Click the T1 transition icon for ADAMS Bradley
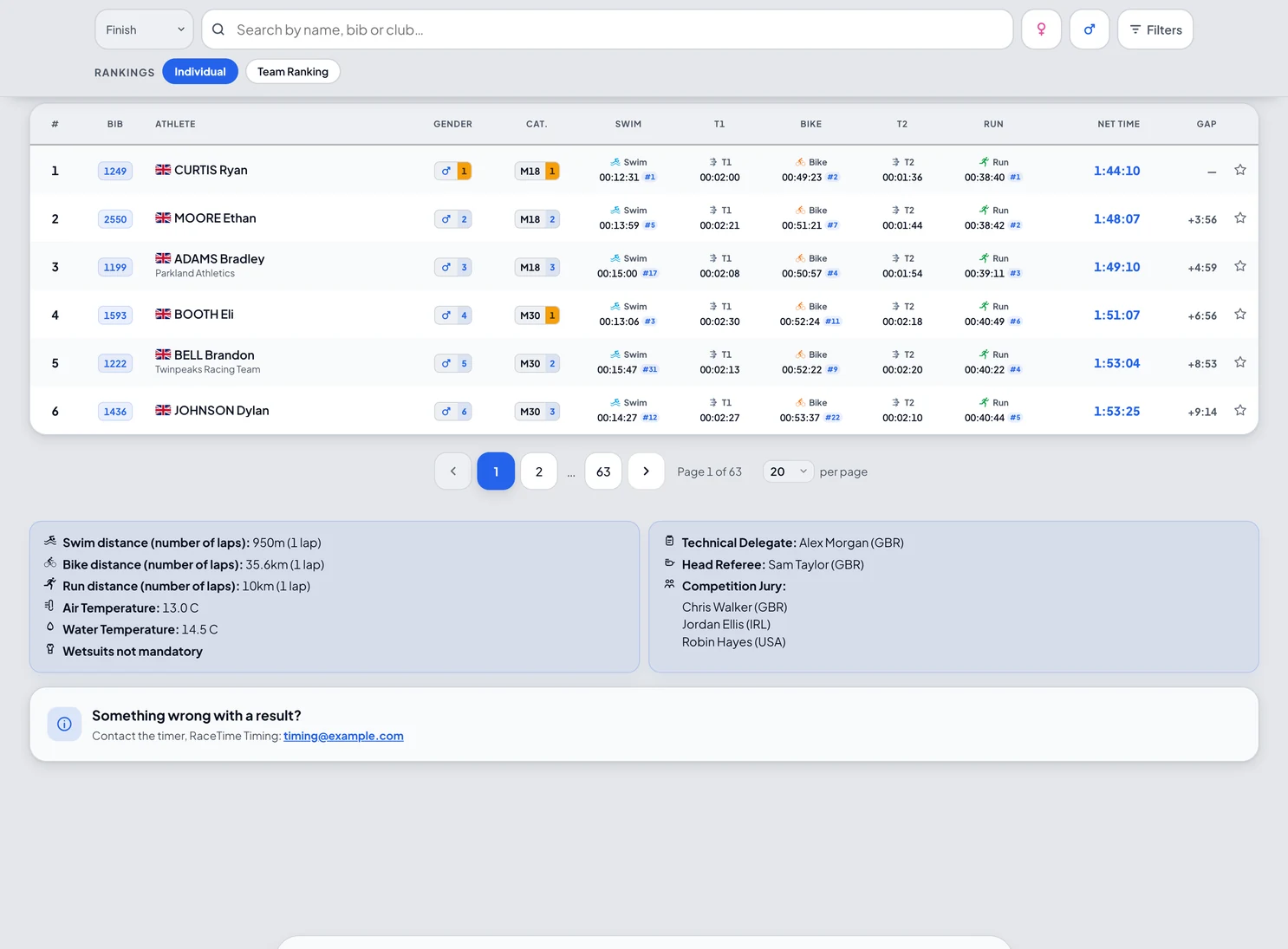Screen dimensions: 1288x949 (713, 258)
